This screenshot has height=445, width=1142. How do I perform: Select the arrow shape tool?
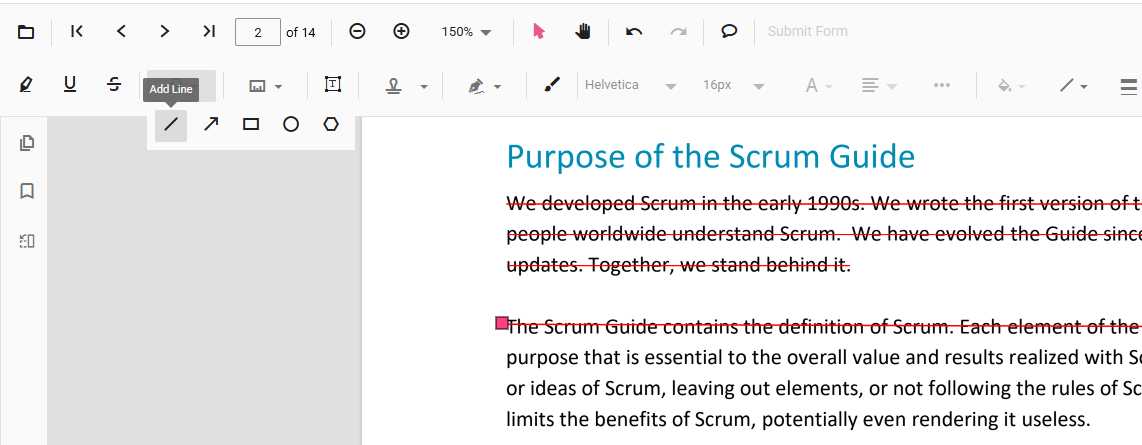click(x=211, y=125)
